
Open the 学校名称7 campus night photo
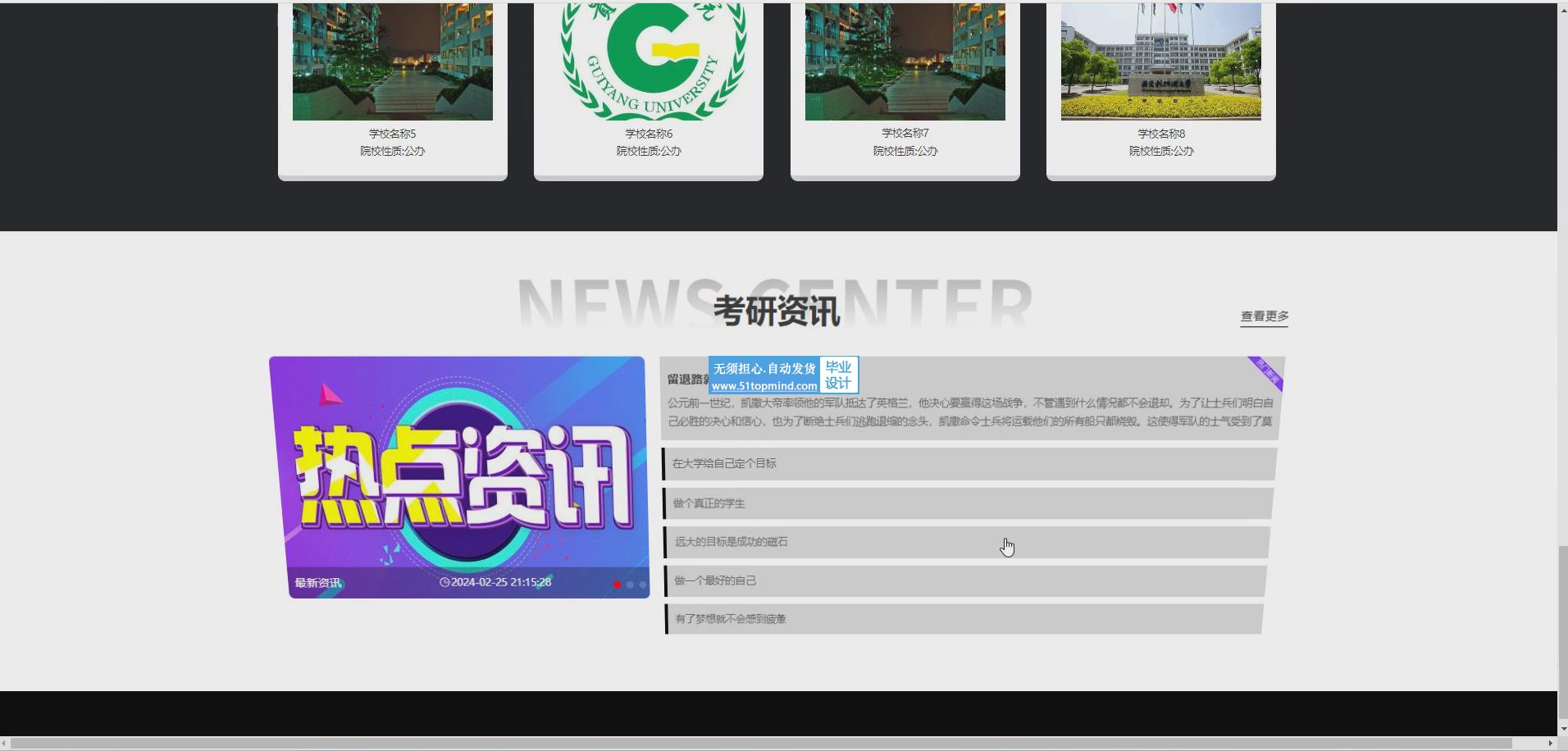[905, 61]
